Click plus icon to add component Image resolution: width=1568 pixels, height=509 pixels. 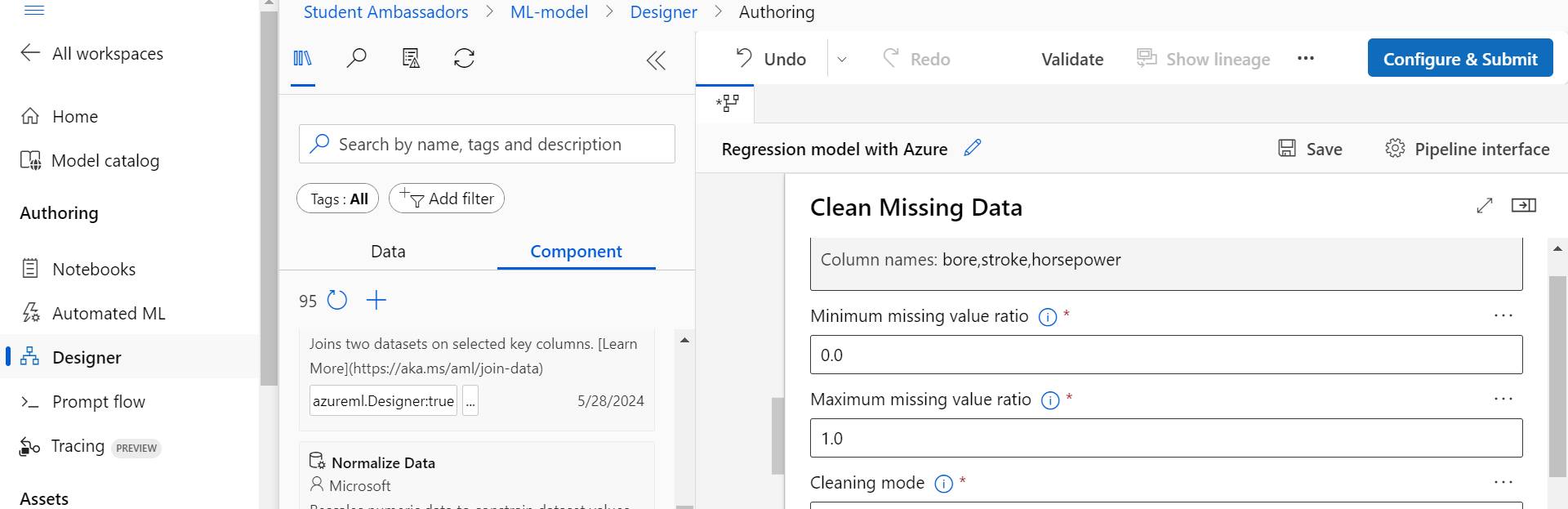[376, 301]
